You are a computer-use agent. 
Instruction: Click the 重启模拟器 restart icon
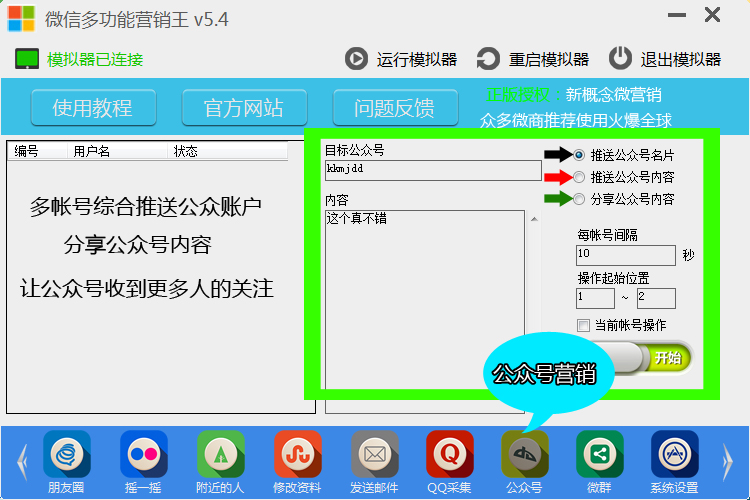pyautogui.click(x=488, y=59)
